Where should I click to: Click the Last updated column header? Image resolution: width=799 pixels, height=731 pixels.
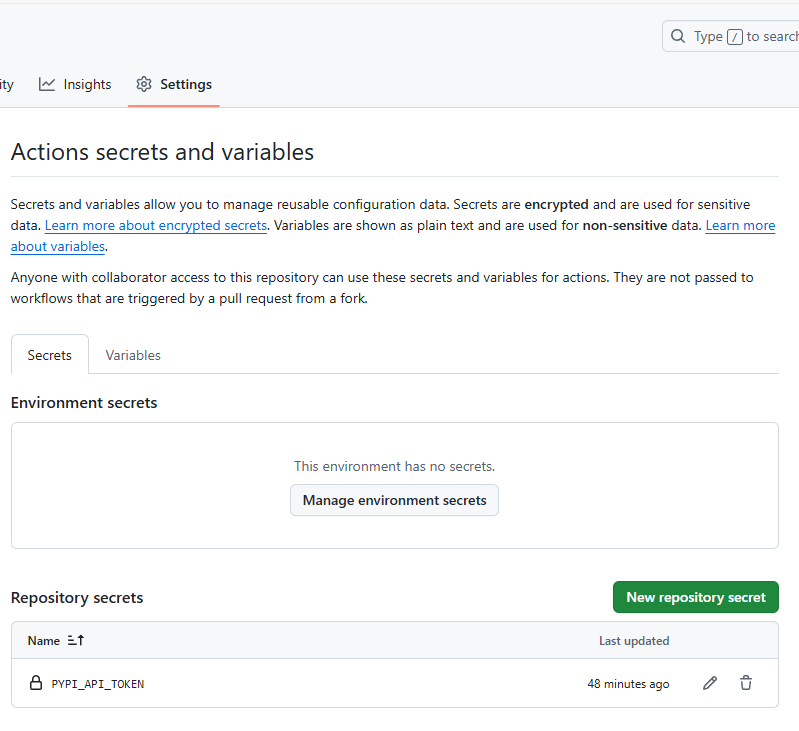[x=633, y=641]
